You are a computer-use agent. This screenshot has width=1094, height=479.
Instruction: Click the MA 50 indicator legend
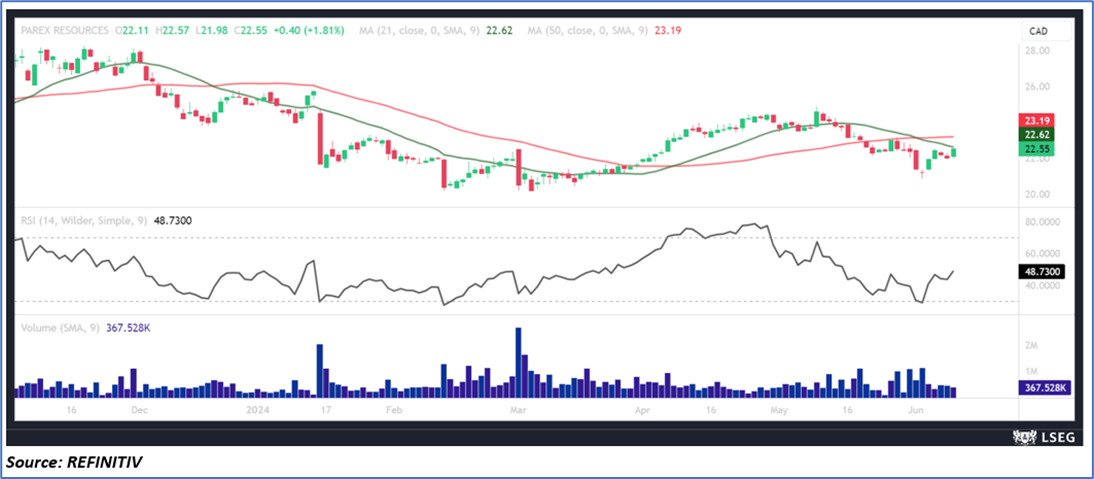pos(588,31)
